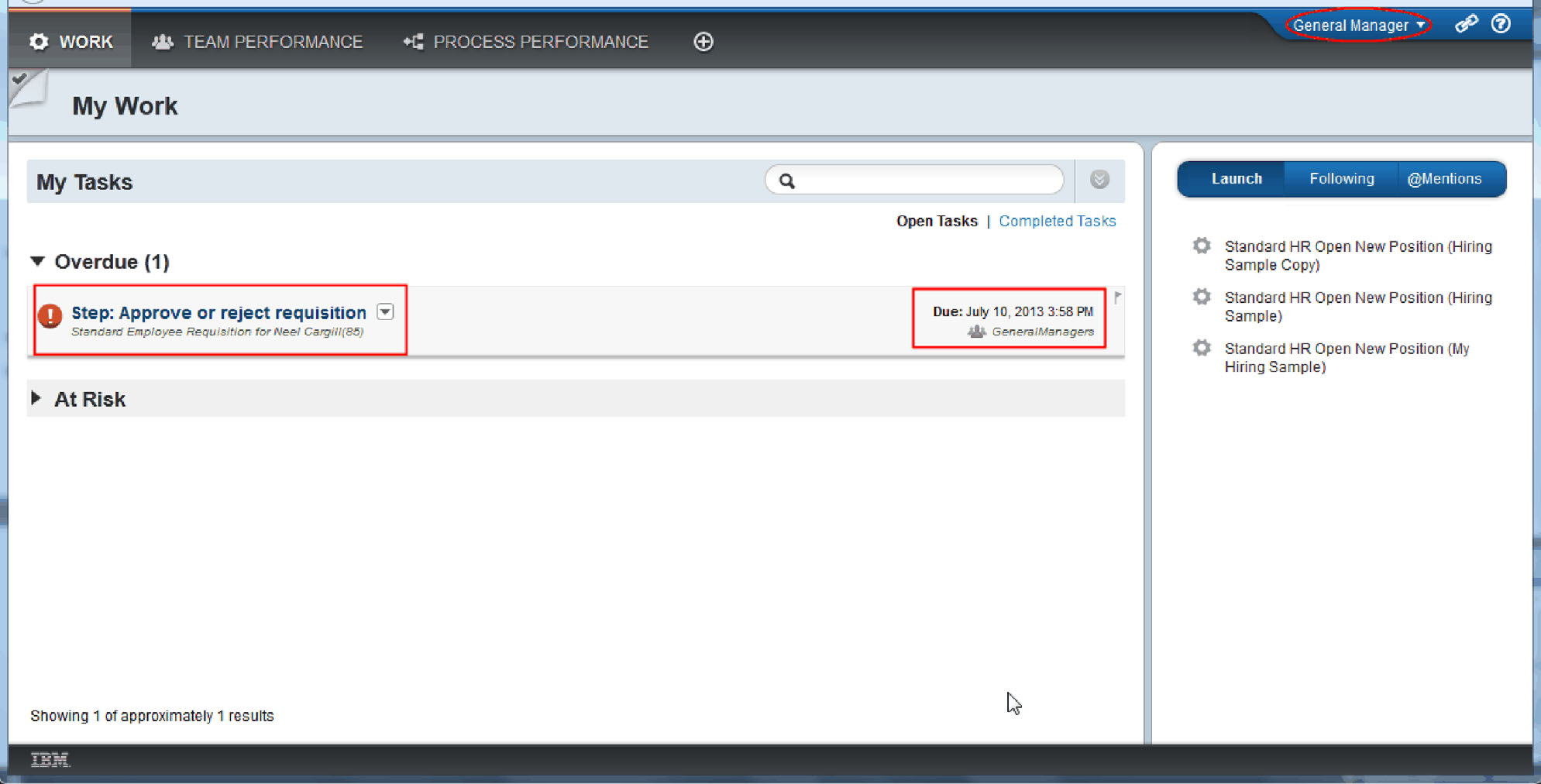Click in the My Tasks search field

(914, 181)
